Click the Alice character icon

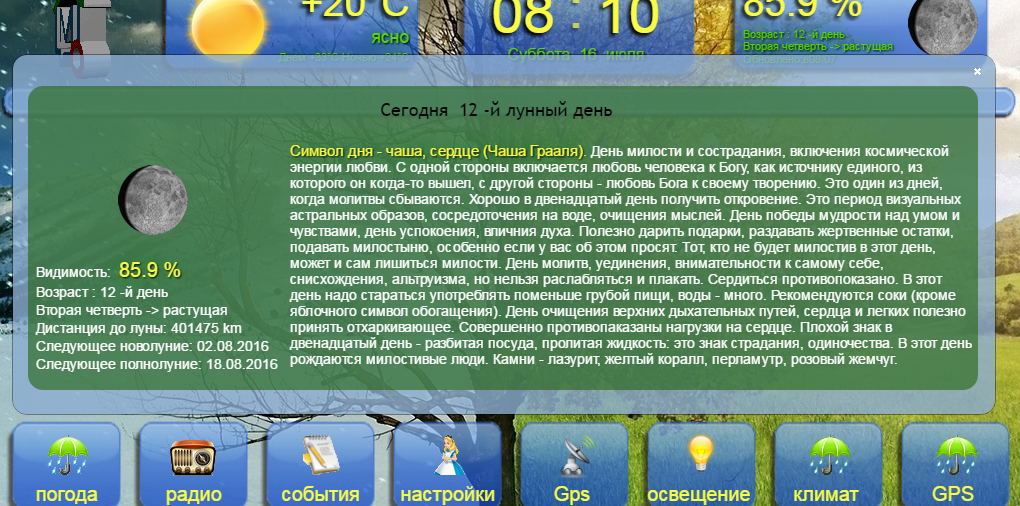(448, 456)
